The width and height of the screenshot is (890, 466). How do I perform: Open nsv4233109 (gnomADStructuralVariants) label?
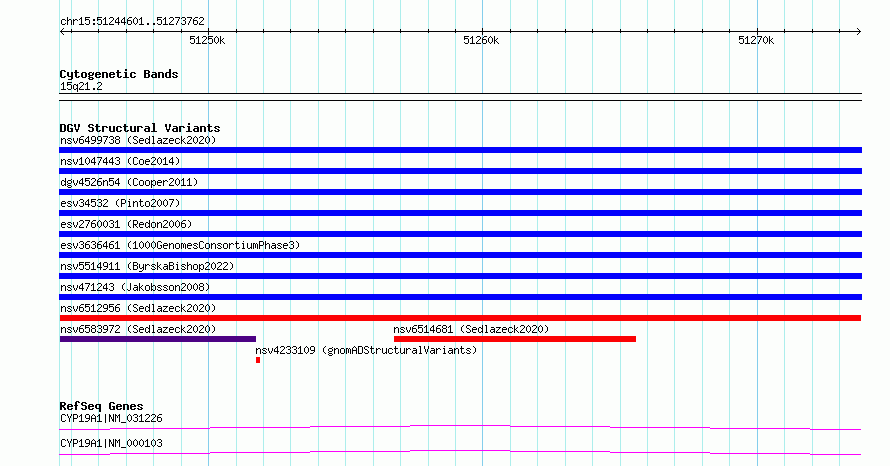pyautogui.click(x=366, y=350)
